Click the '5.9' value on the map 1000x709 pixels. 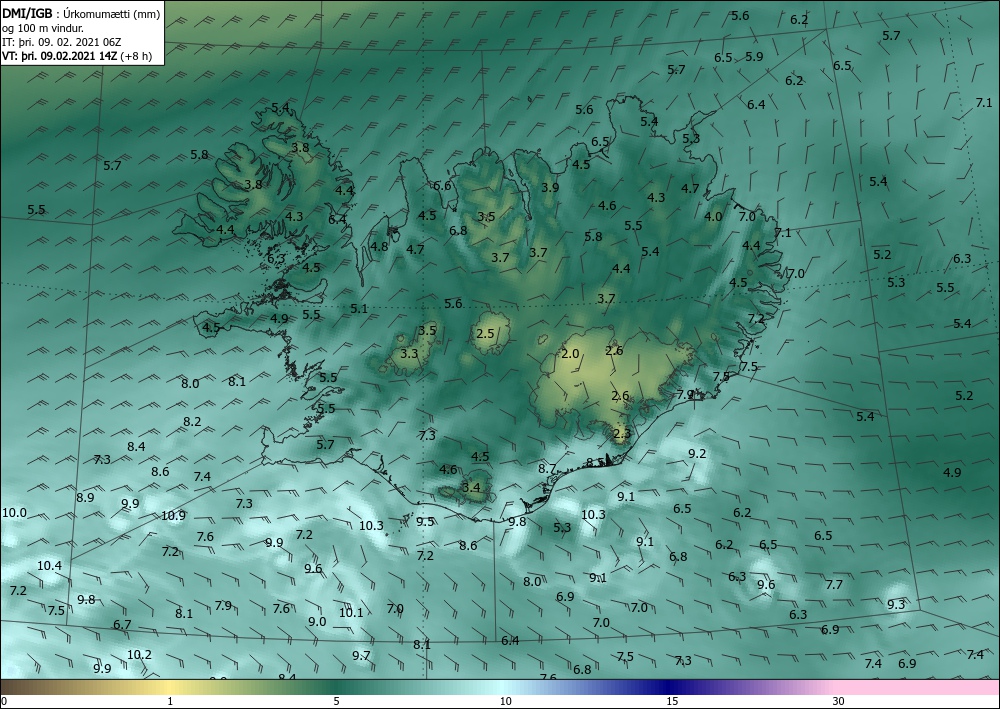pyautogui.click(x=754, y=56)
